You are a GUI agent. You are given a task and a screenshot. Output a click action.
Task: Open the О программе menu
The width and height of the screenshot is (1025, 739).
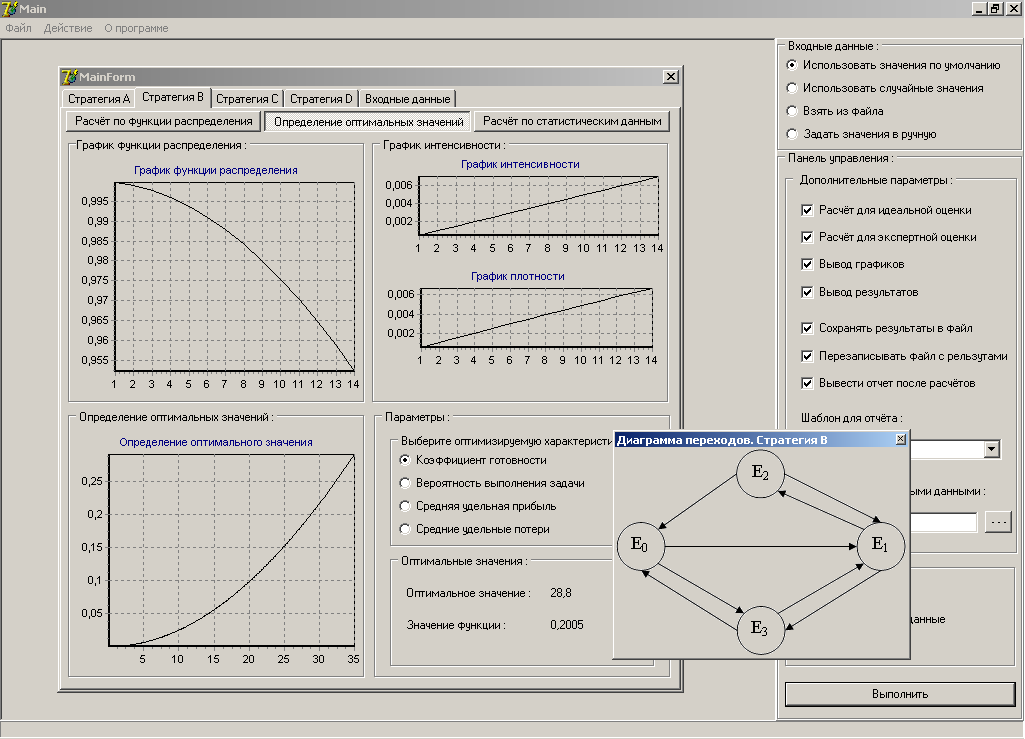[136, 28]
